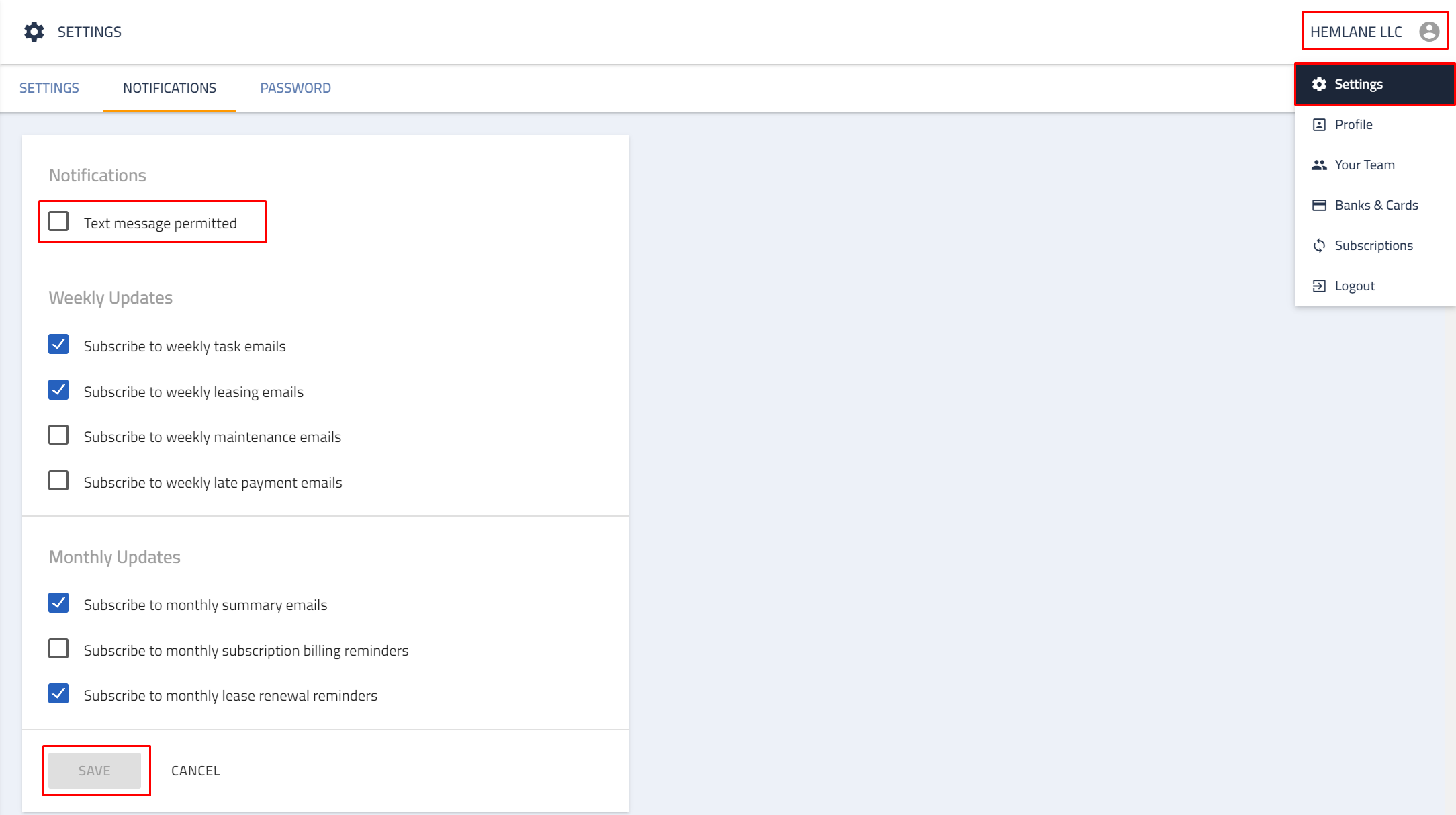Uncheck Subscribe to weekly task emails
This screenshot has height=815, width=1456.
[58, 344]
